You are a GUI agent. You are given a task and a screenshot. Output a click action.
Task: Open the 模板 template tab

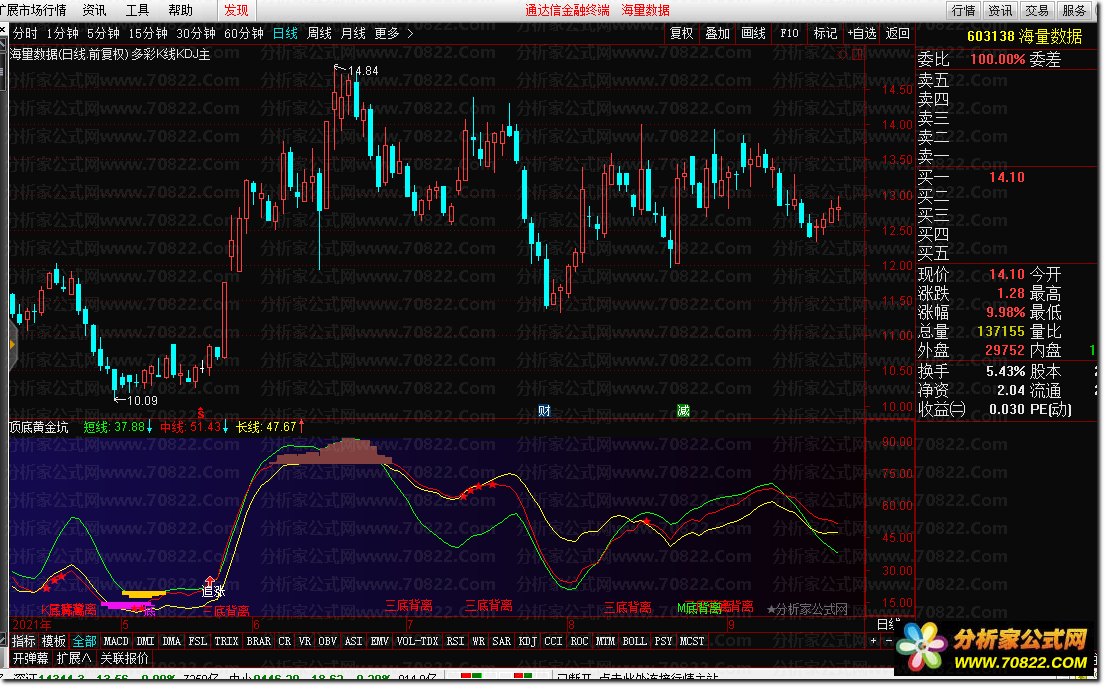(x=54, y=641)
